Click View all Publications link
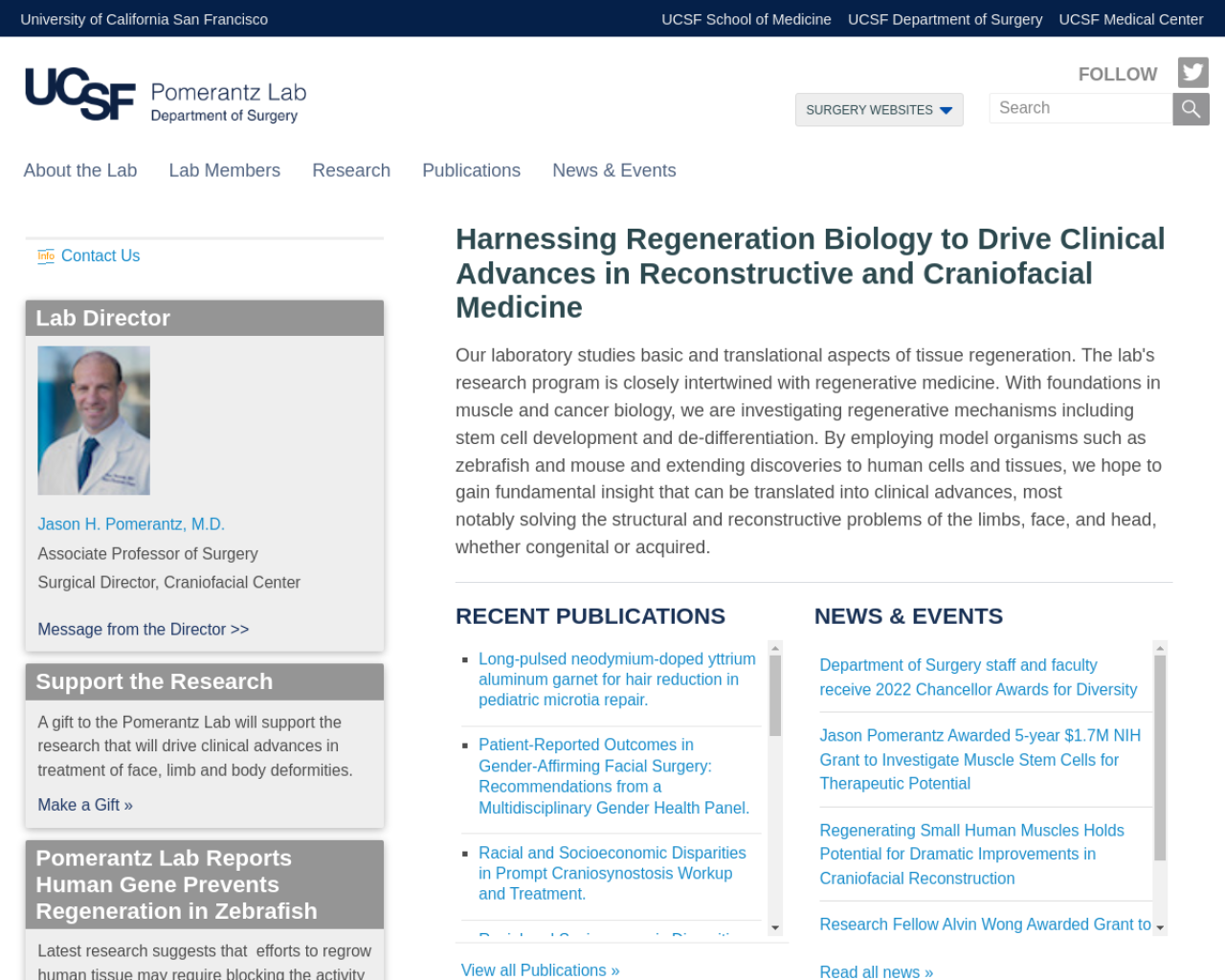Viewport: 1225px width, 980px height. (x=541, y=970)
